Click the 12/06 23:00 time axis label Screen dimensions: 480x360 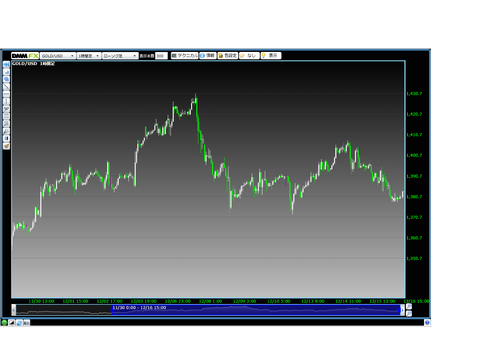tap(178, 301)
